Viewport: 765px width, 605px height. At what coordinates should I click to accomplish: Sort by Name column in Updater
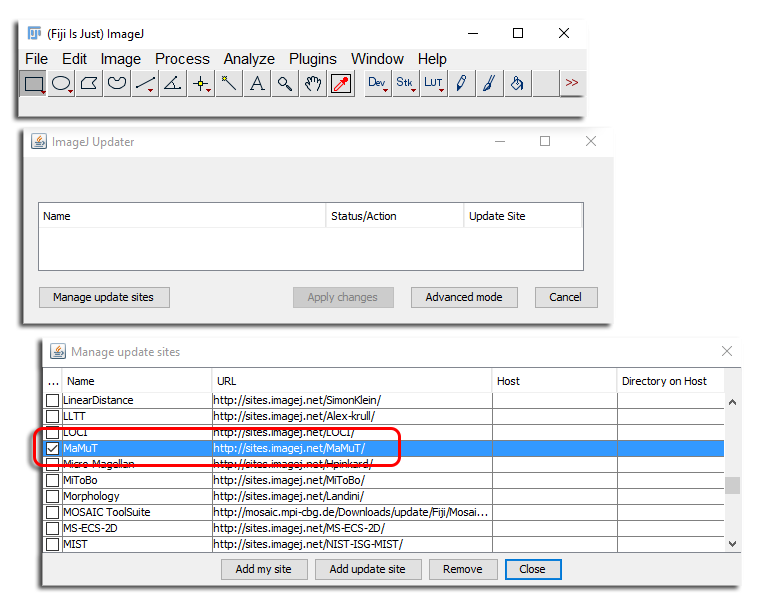pos(182,216)
